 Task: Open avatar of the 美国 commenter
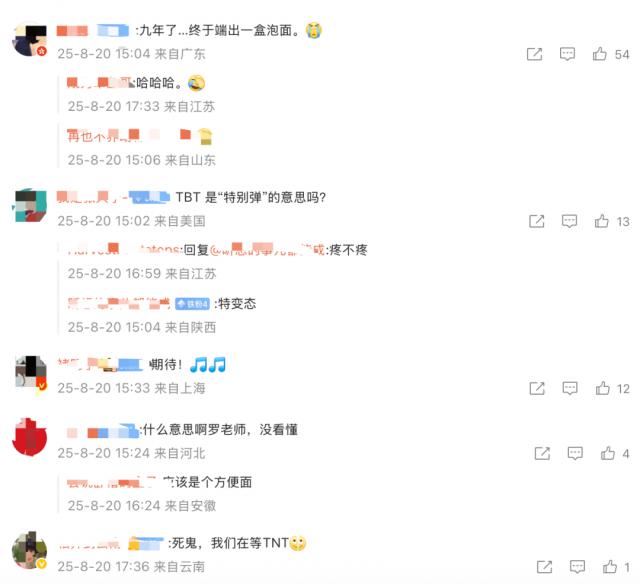click(x=31, y=206)
